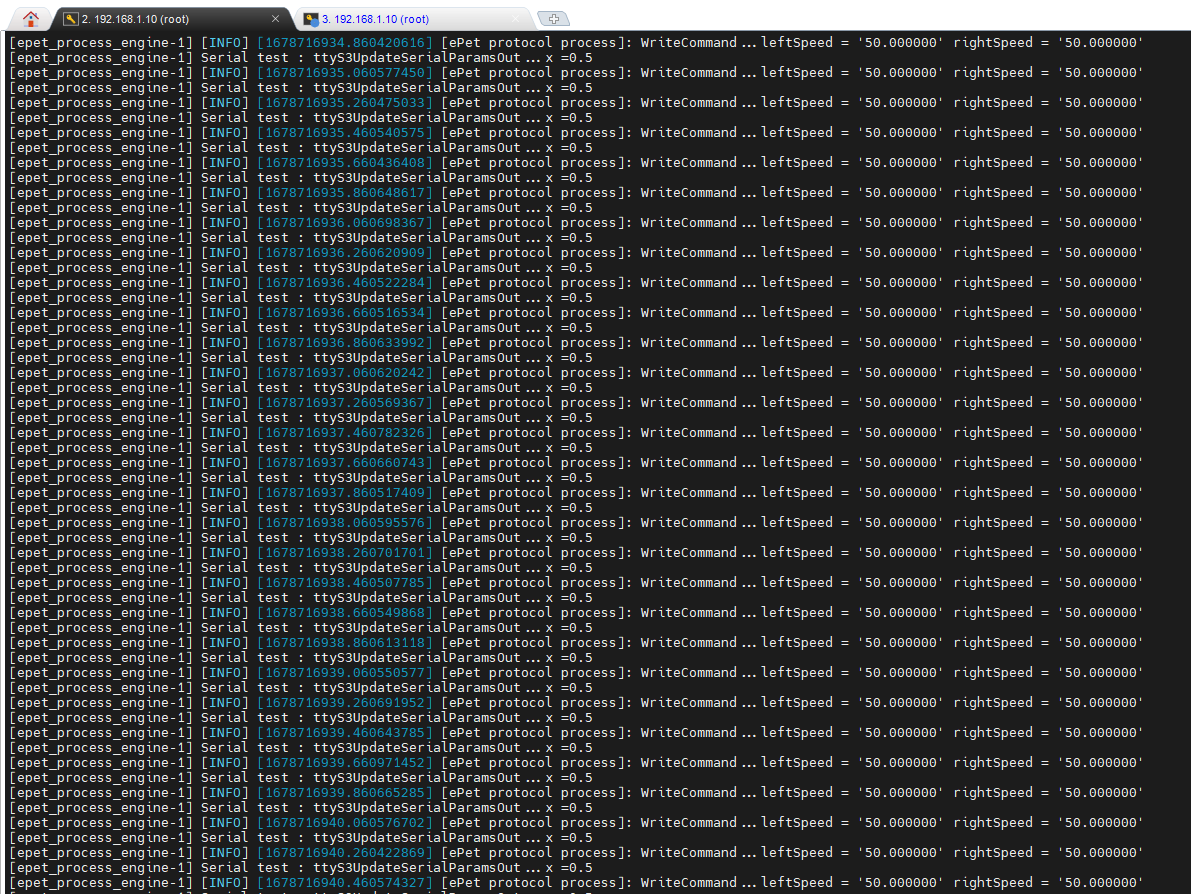Select timestamp 1678716935.460540575
Viewport: 1191px width, 894px height.
[x=345, y=133]
